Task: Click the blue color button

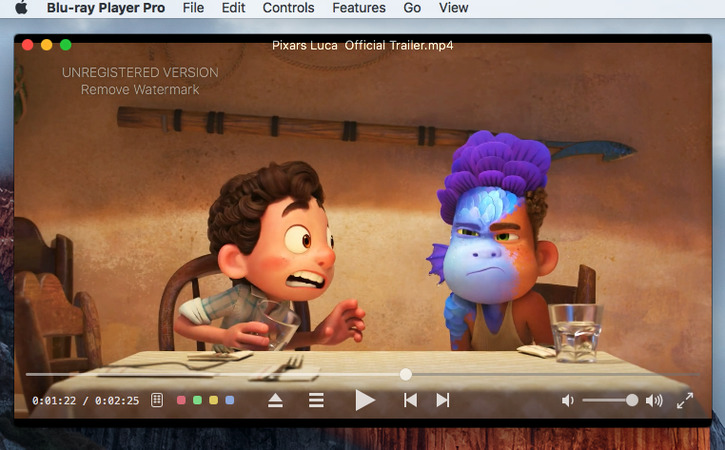Action: click(x=230, y=400)
